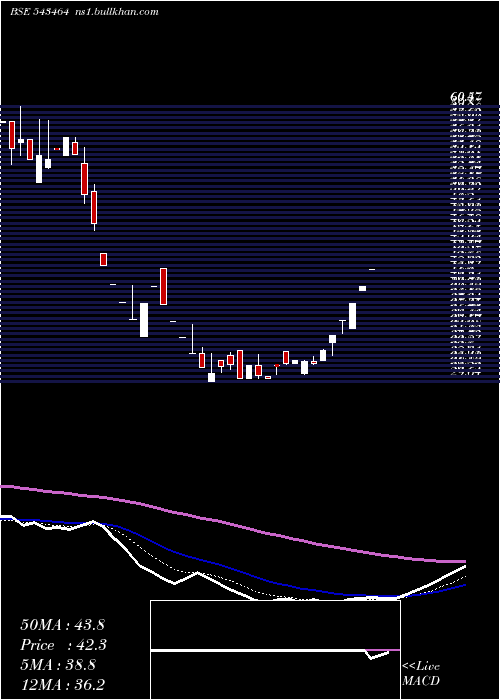
Task: Click the 5MA : 38.8 reading
Action: pyautogui.click(x=58, y=665)
